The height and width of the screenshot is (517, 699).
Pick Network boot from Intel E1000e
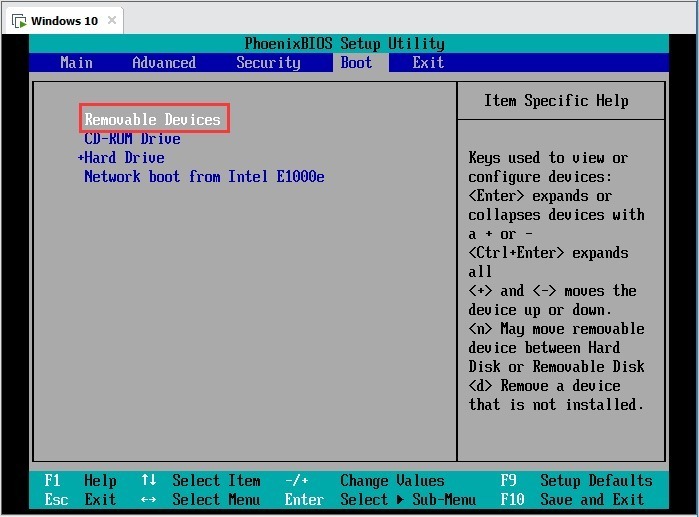pyautogui.click(x=204, y=177)
